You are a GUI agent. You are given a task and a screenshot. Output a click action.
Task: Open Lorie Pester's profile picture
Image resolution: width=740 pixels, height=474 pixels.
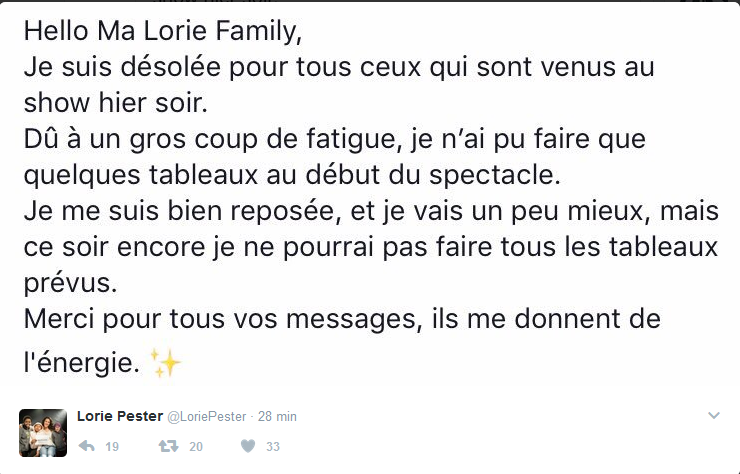click(43, 432)
